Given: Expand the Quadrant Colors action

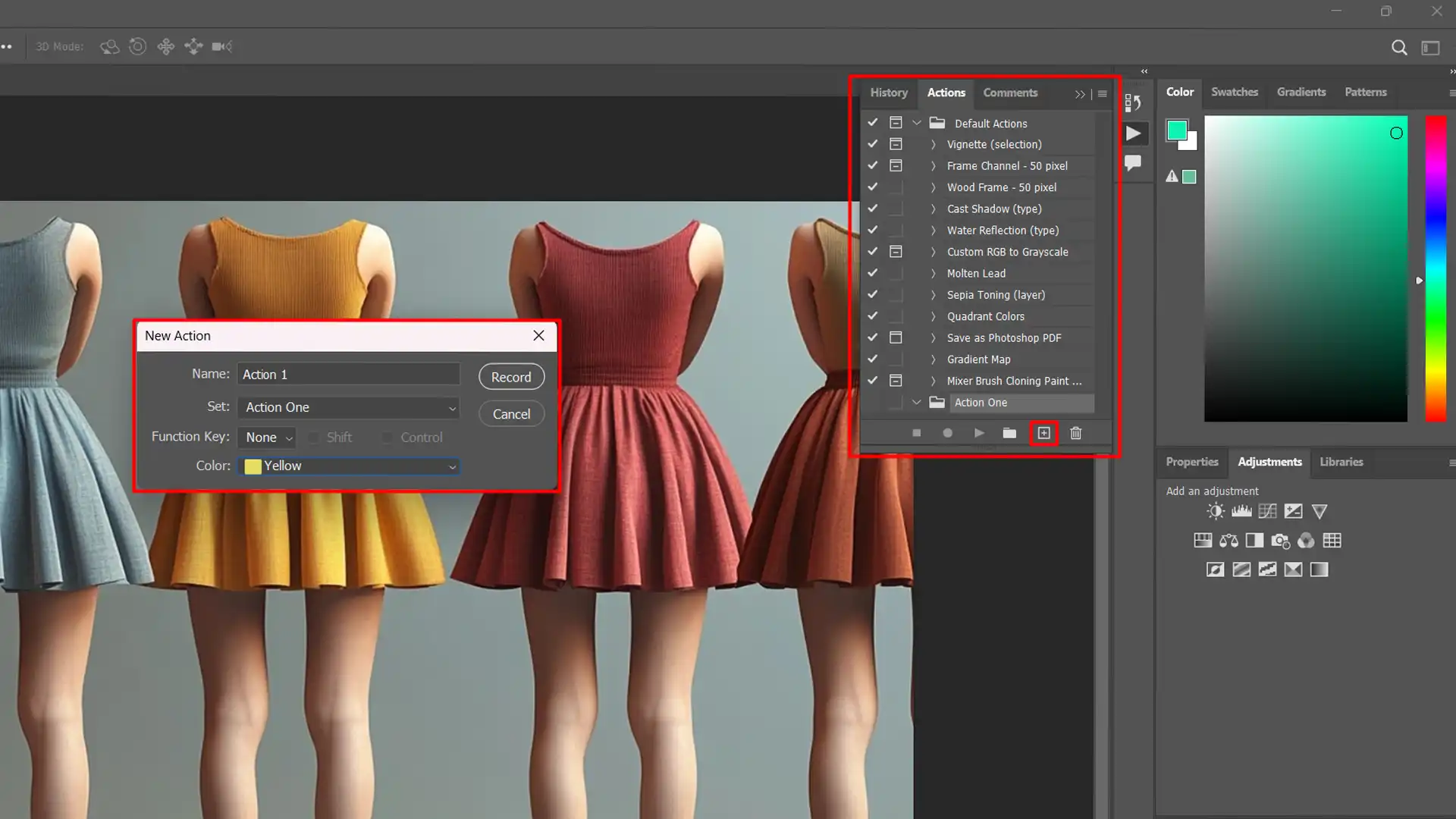Looking at the screenshot, I should click(x=934, y=316).
